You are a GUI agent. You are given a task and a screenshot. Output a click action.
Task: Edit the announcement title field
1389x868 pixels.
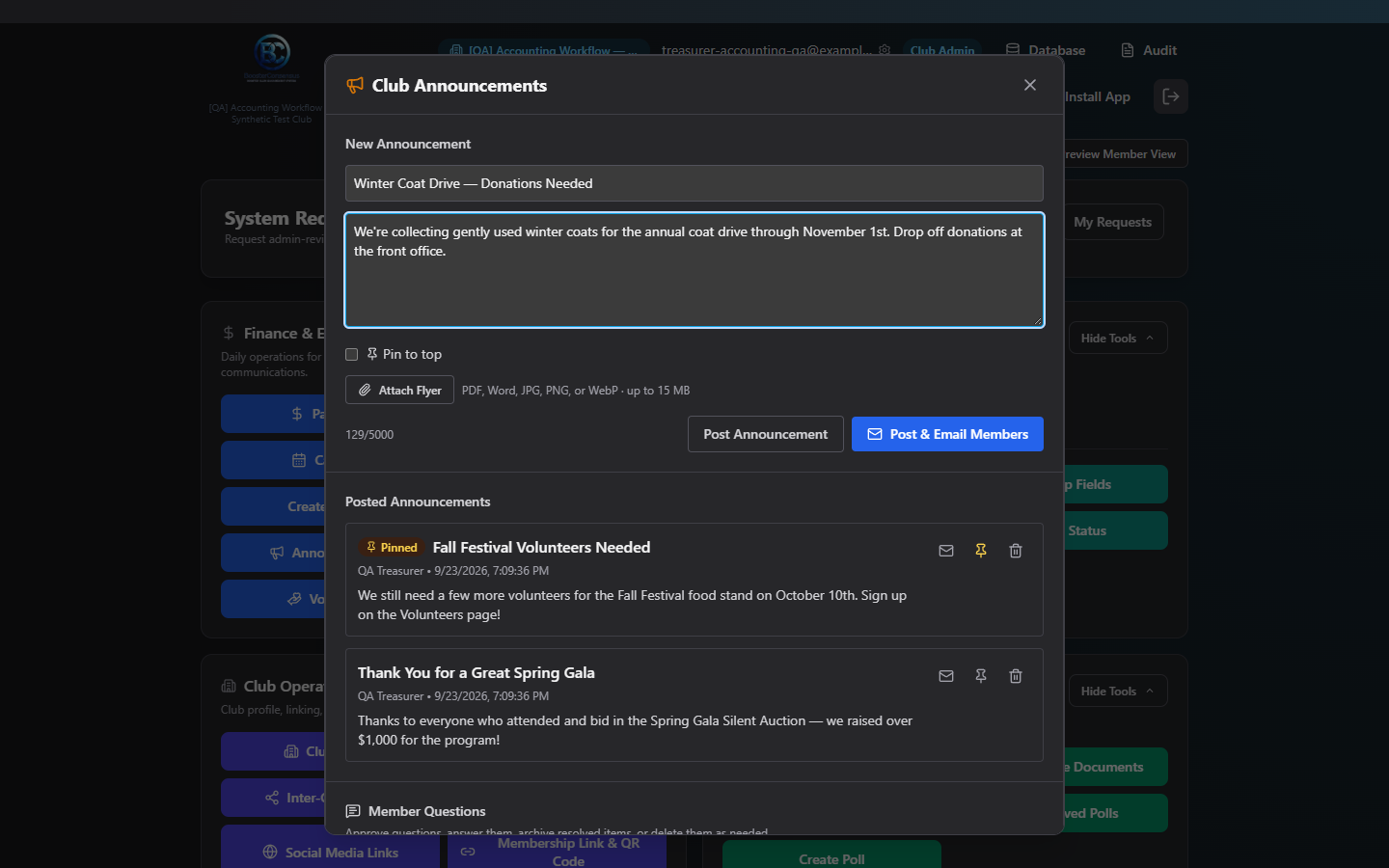pyautogui.click(x=694, y=183)
